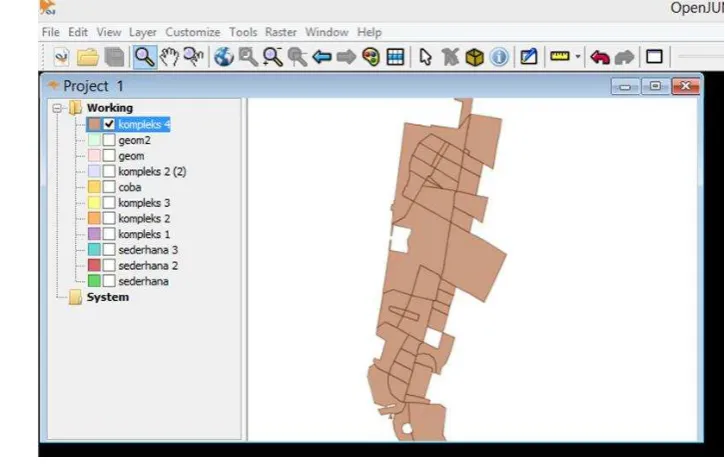Go to previous zoom blue arrow
The height and width of the screenshot is (464, 725).
click(x=322, y=57)
